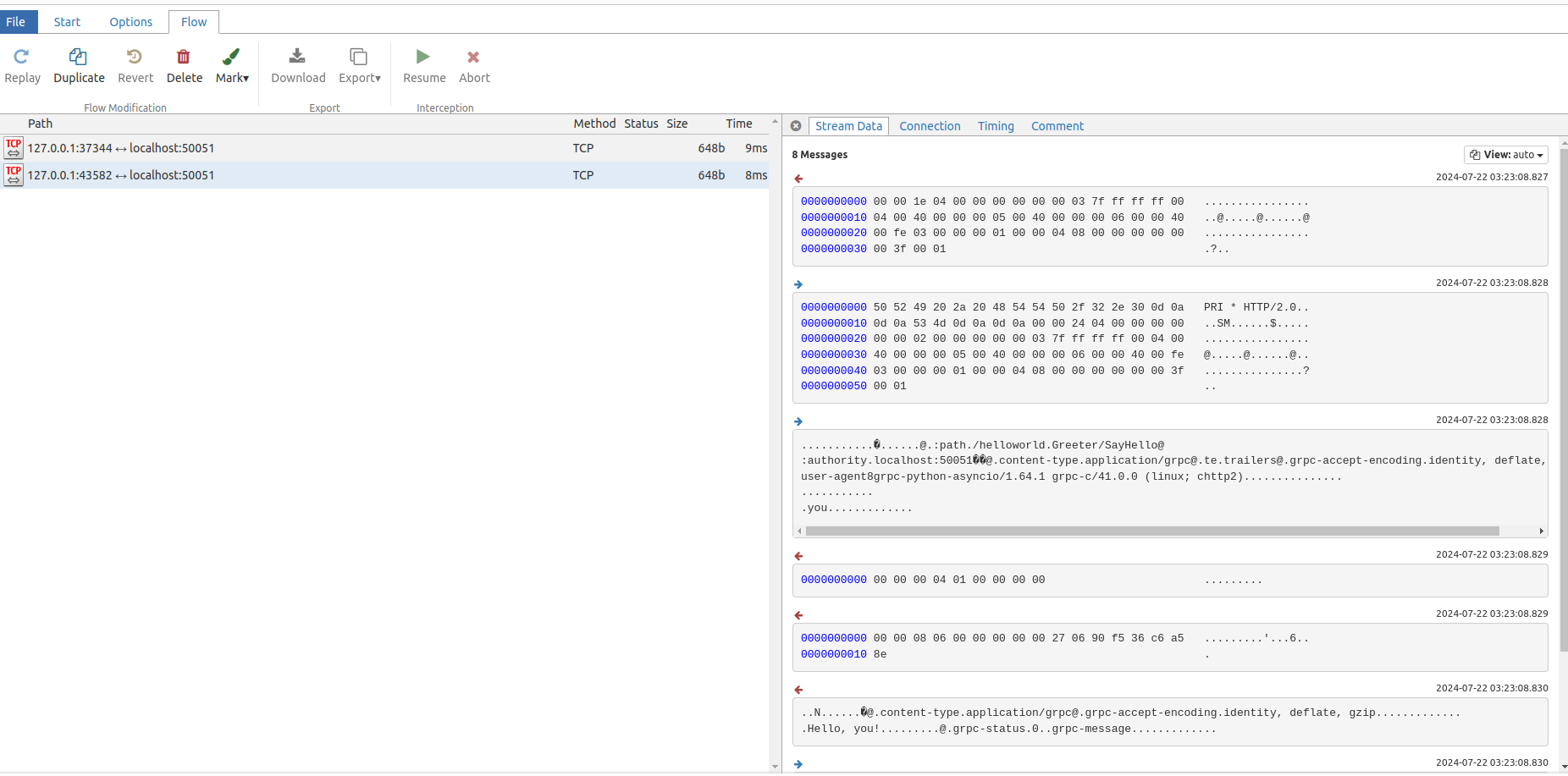Screen dimensions: 1568x776
Task: Switch to the Options tab
Action: pyautogui.click(x=131, y=22)
